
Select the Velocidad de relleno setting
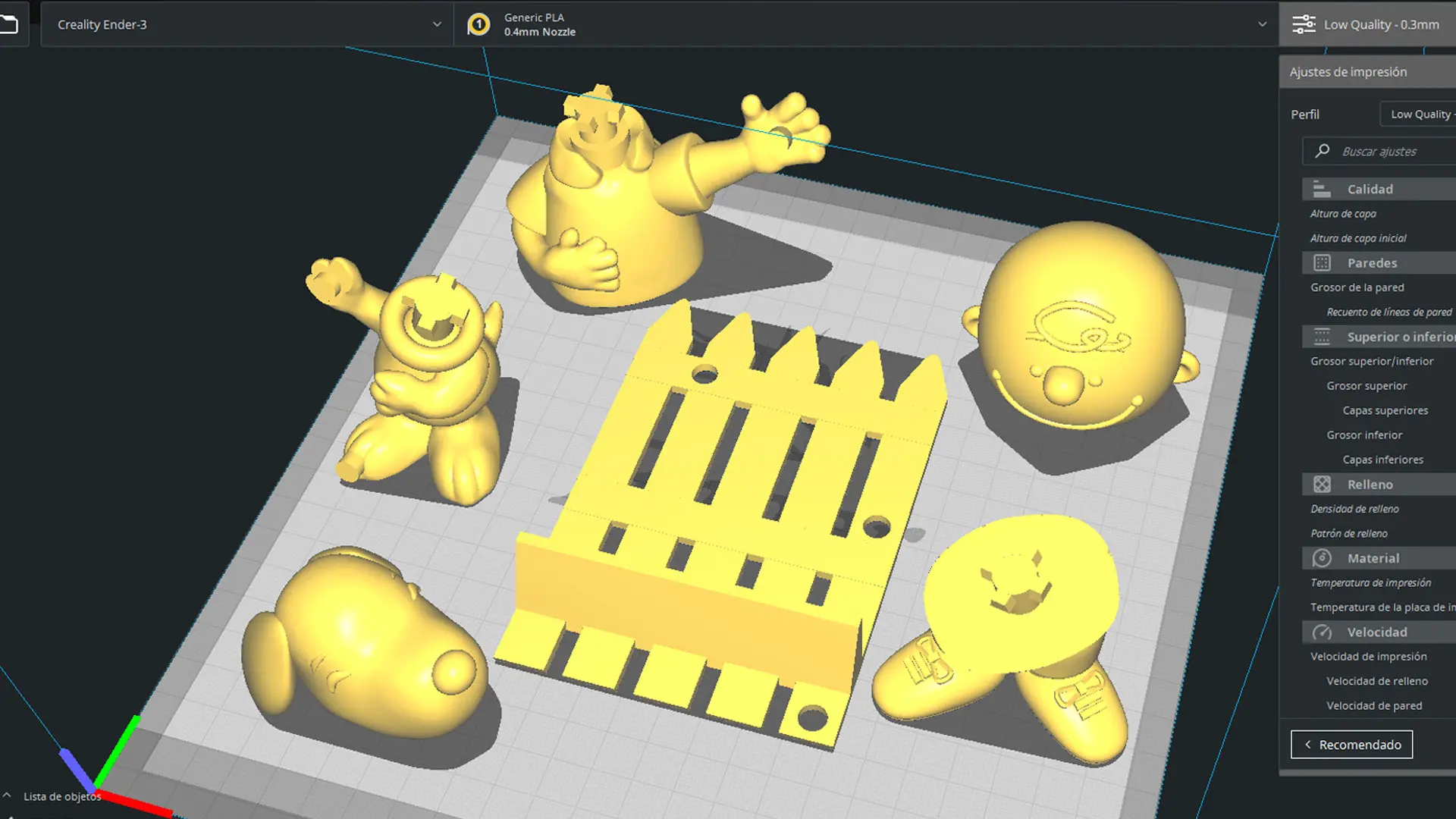(x=1377, y=681)
